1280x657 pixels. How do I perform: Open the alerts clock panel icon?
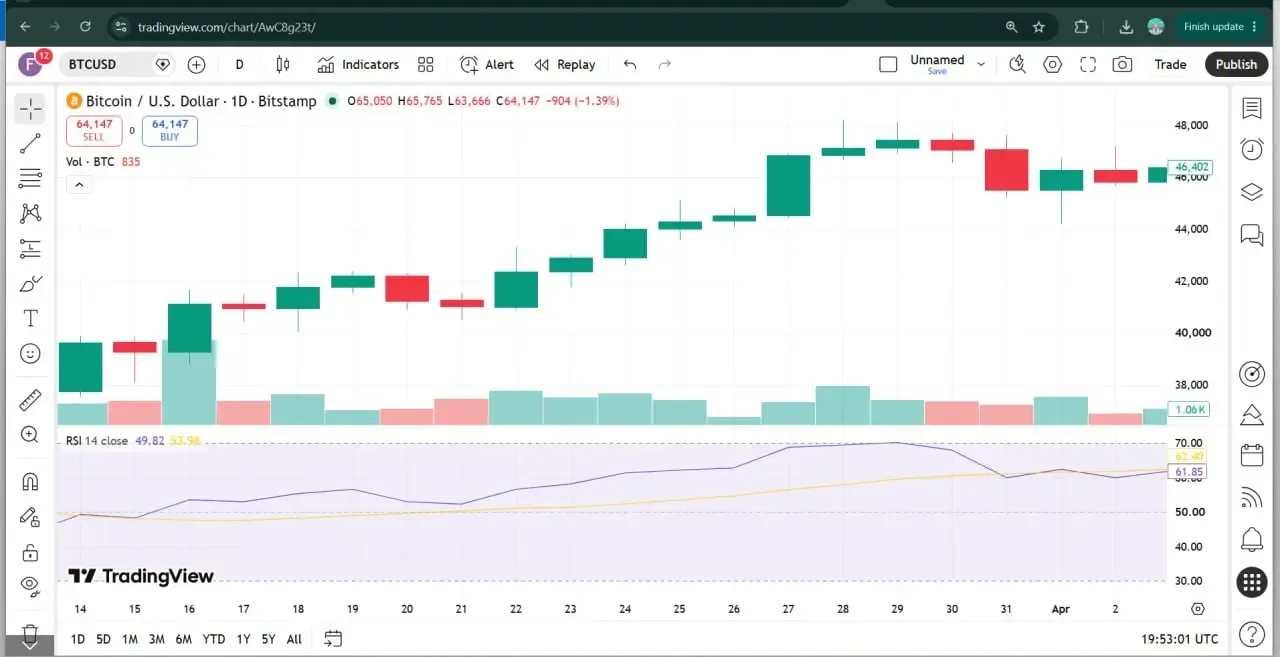click(1252, 149)
